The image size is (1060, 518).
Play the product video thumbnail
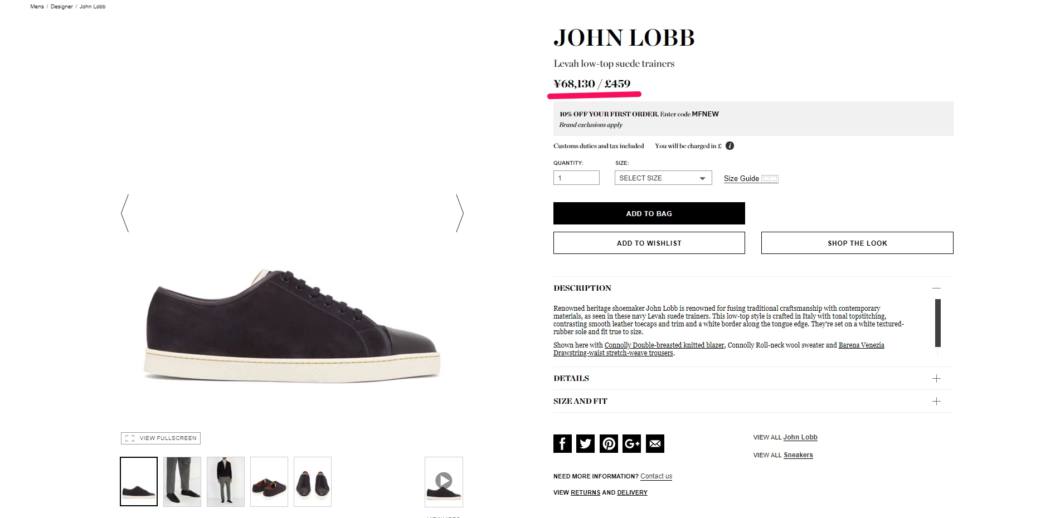(443, 481)
